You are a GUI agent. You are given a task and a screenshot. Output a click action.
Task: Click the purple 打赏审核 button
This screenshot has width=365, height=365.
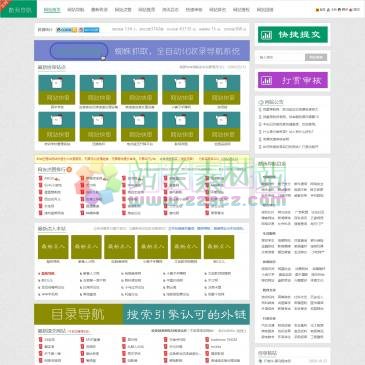click(293, 80)
